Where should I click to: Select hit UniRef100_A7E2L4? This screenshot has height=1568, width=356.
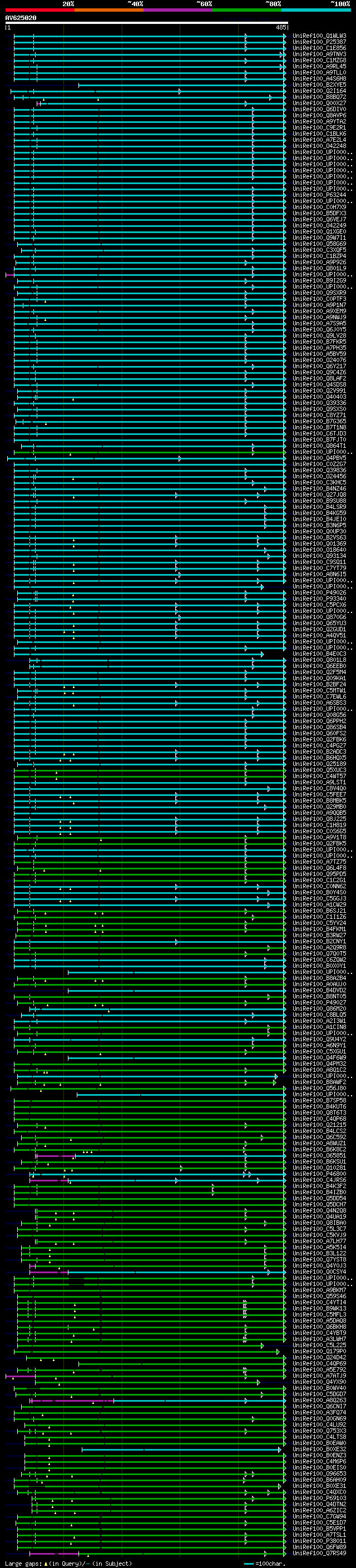pyautogui.click(x=319, y=140)
